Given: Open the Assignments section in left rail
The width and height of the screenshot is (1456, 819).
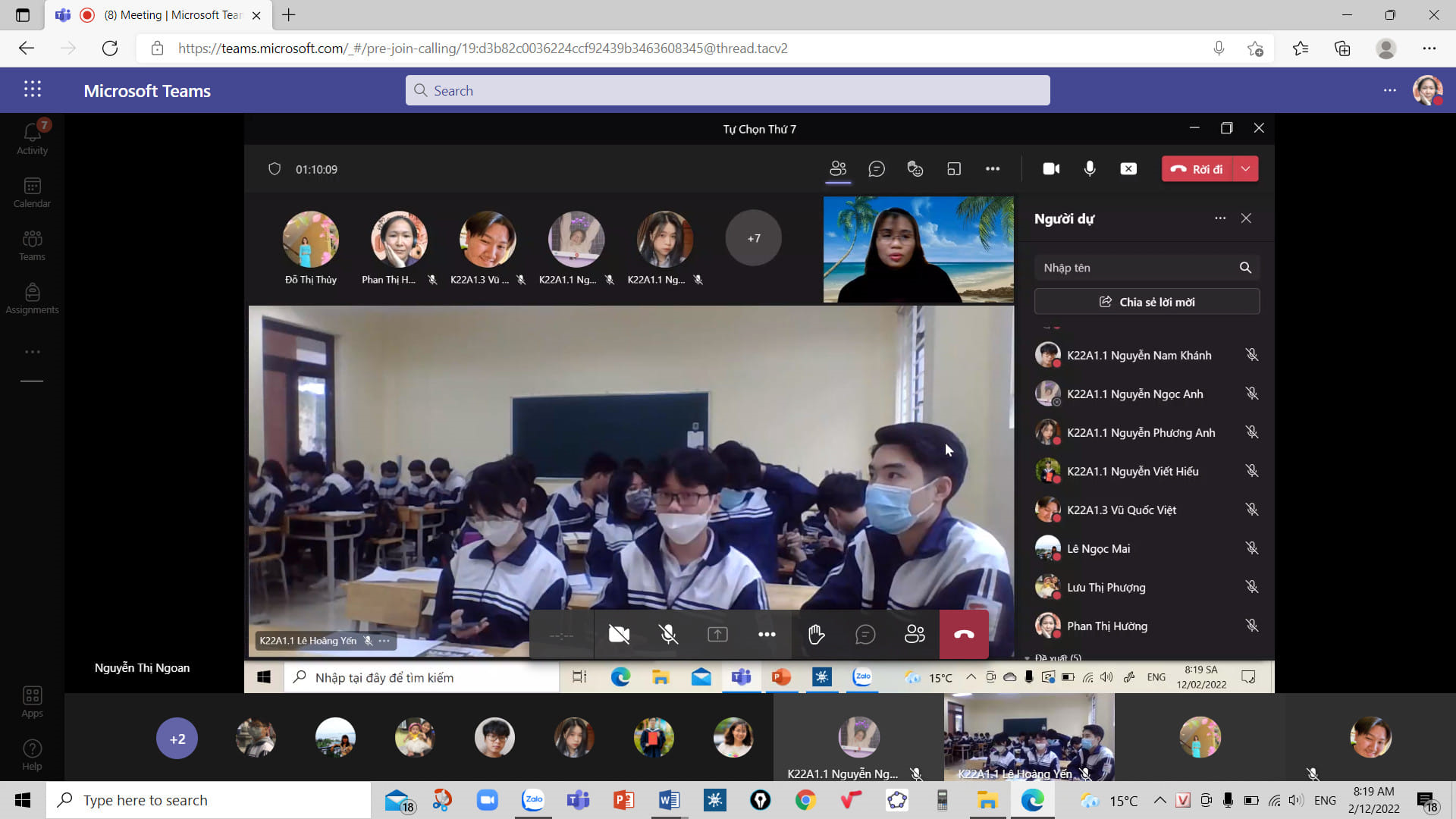Looking at the screenshot, I should point(32,298).
